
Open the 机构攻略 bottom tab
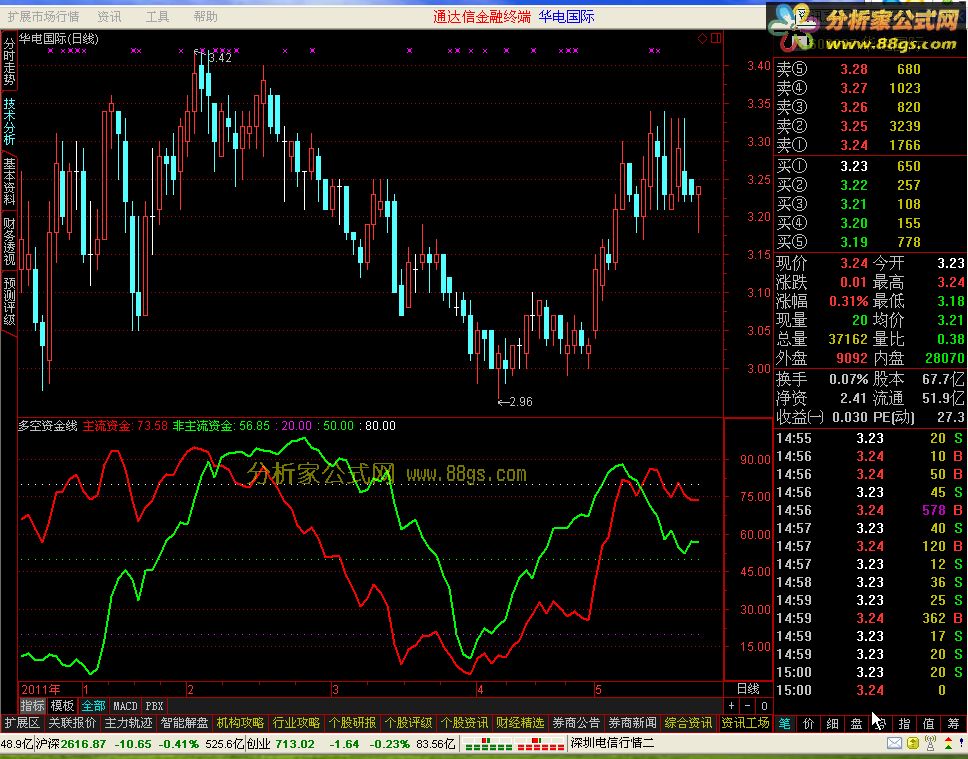(240, 723)
